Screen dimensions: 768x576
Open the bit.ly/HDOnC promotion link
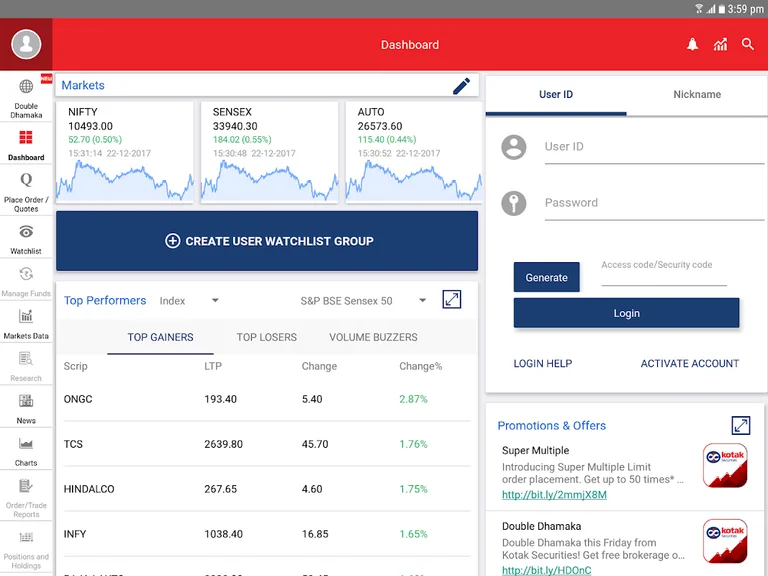[x=546, y=570]
